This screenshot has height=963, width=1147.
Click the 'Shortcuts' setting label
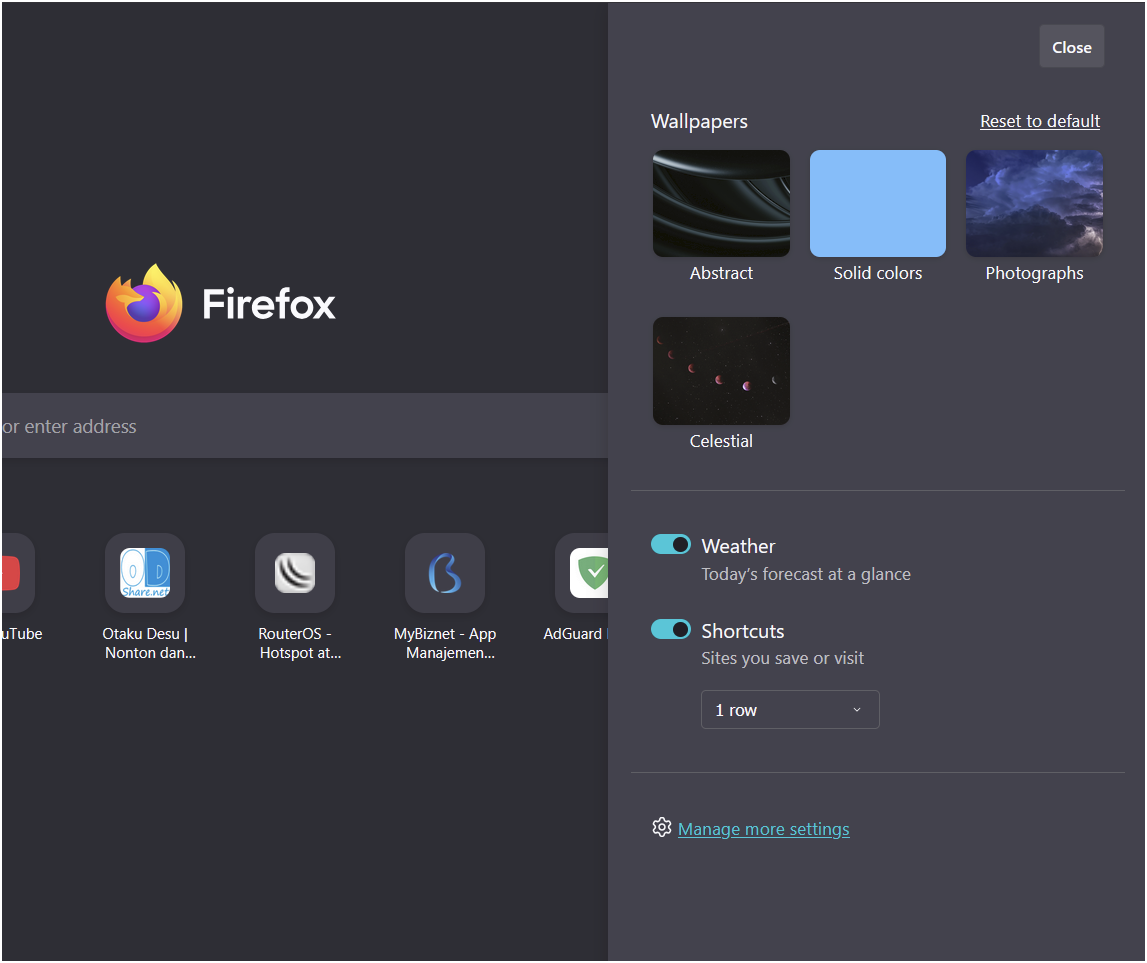[x=742, y=631]
